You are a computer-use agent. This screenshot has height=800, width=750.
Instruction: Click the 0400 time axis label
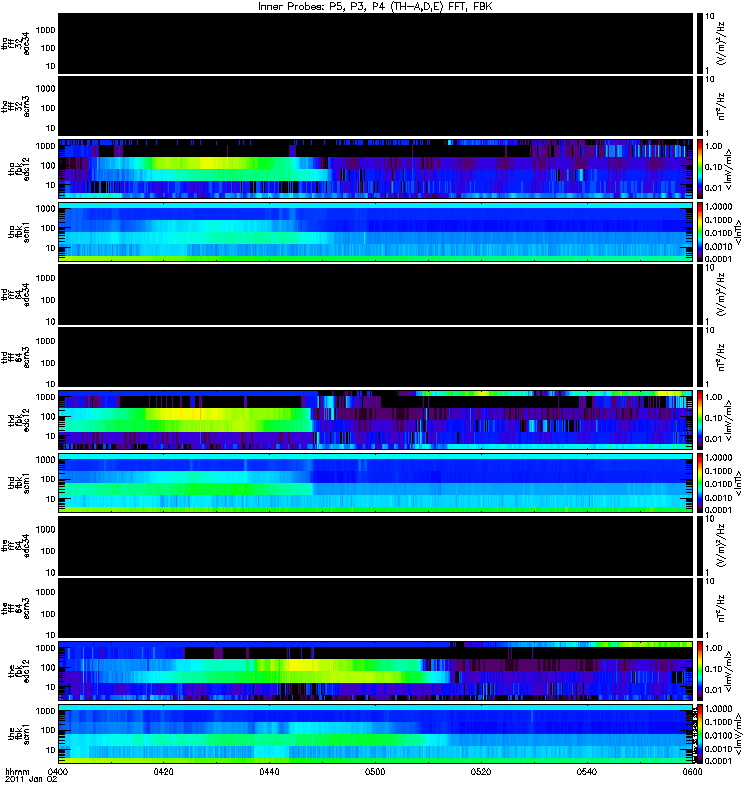click(57, 771)
